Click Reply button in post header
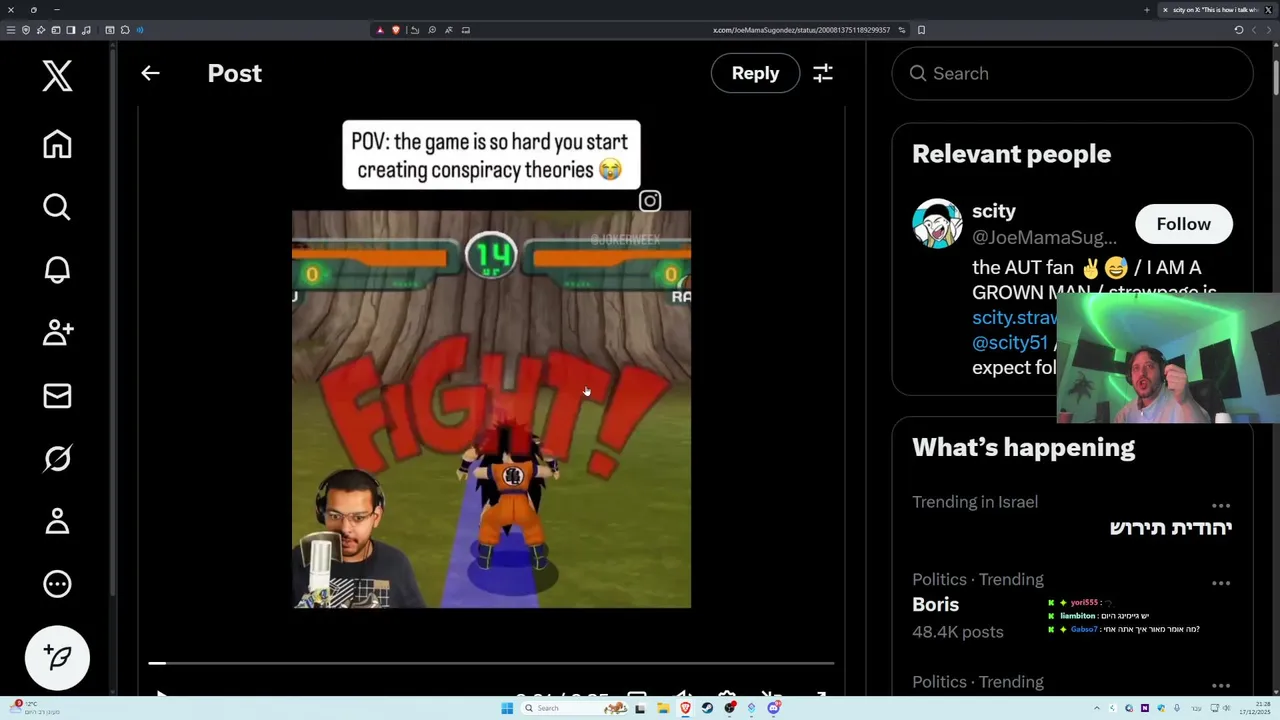This screenshot has height=720, width=1280. (755, 73)
